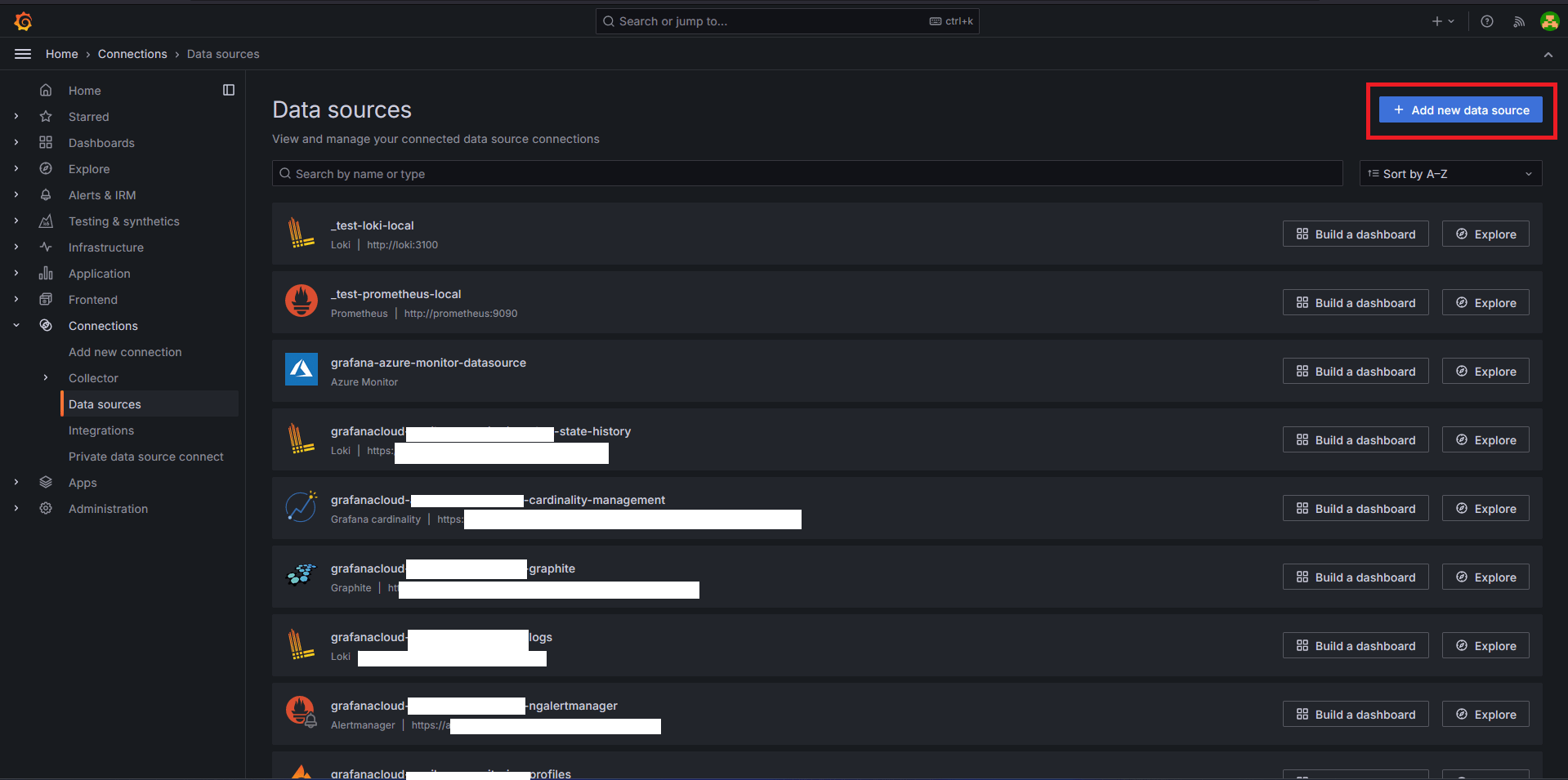Open the user profile avatar
1568x780 pixels.
point(1549,21)
